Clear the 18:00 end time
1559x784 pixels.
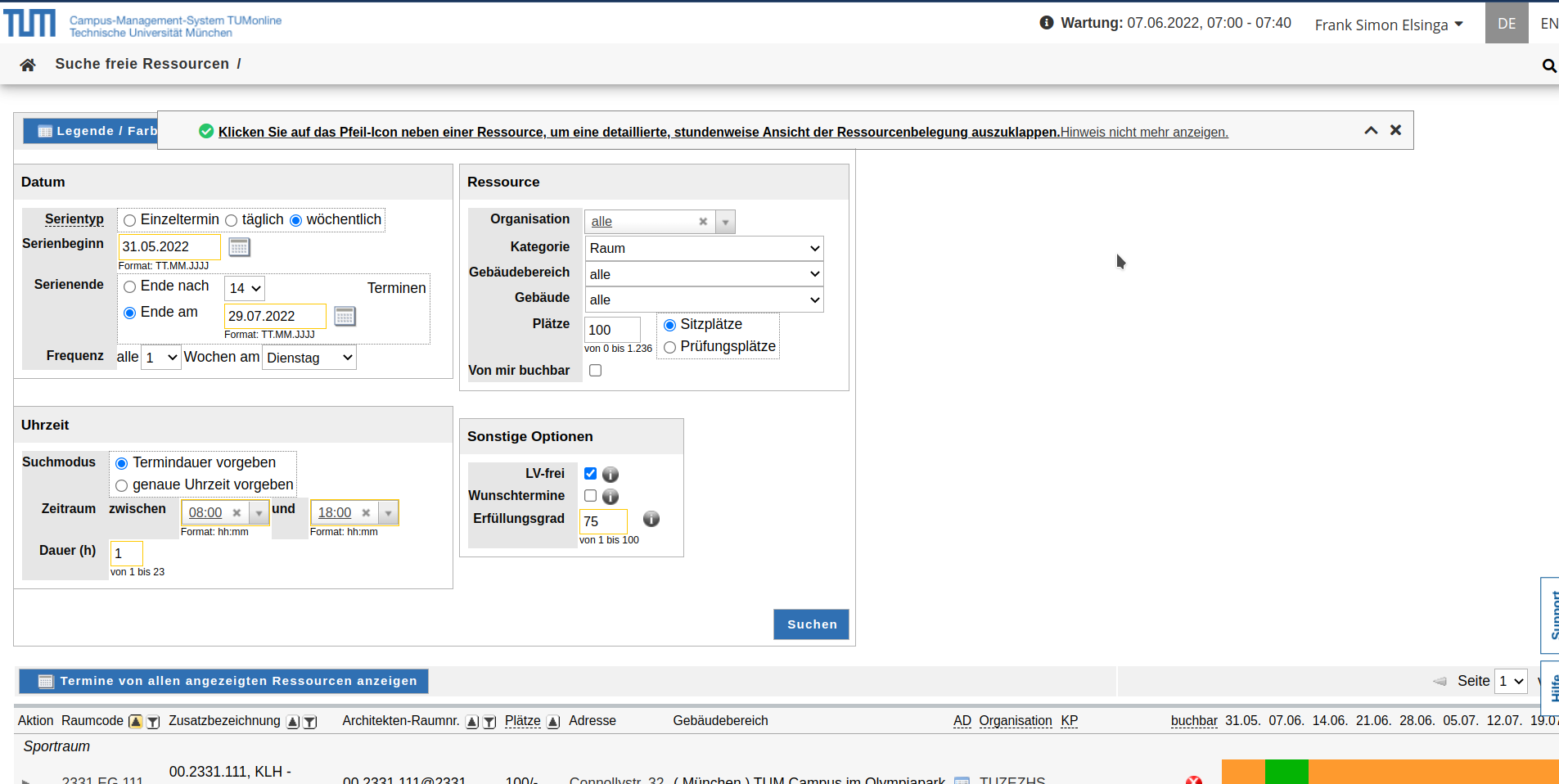(366, 513)
